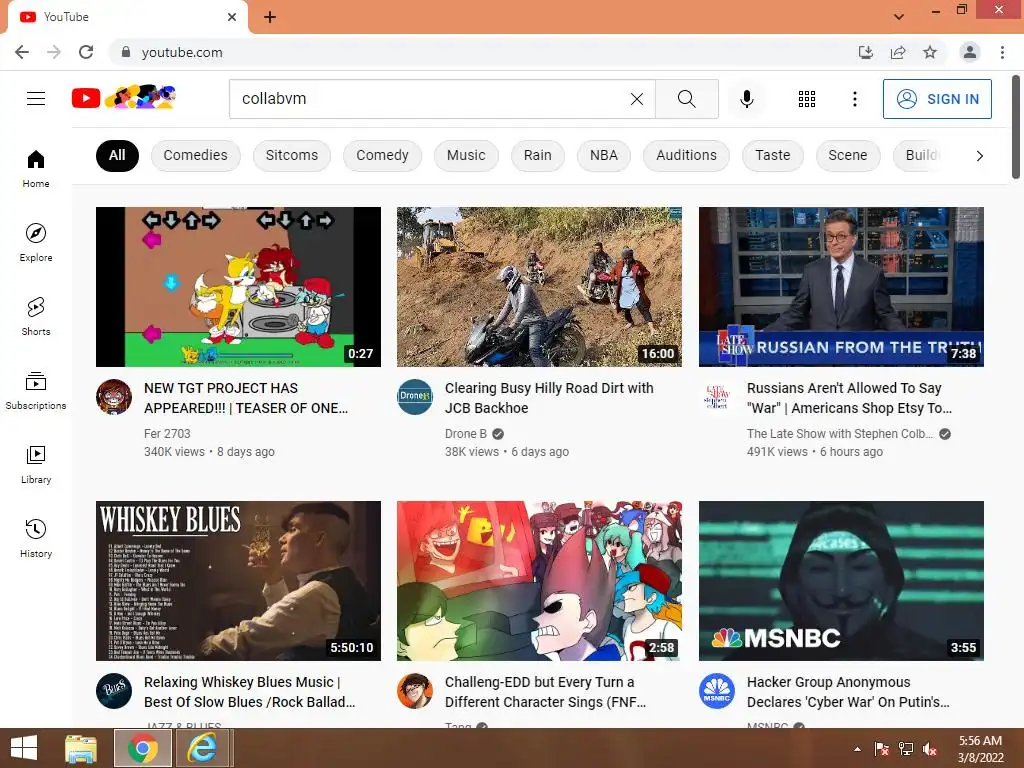
Task: Open tab search dropdown chevron
Action: [x=899, y=17]
